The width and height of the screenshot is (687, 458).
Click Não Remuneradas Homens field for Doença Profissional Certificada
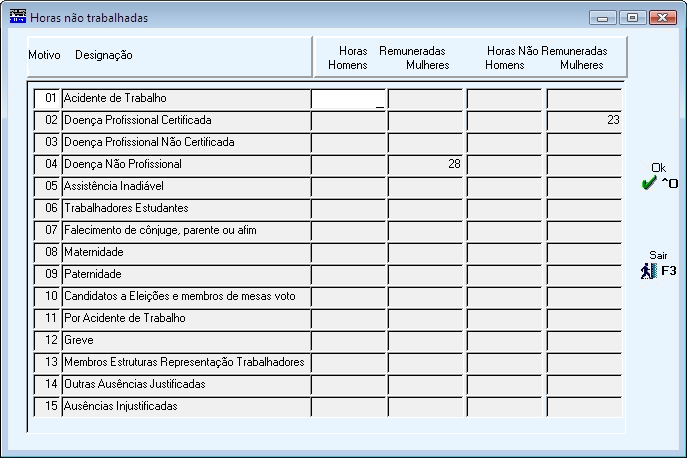504,121
